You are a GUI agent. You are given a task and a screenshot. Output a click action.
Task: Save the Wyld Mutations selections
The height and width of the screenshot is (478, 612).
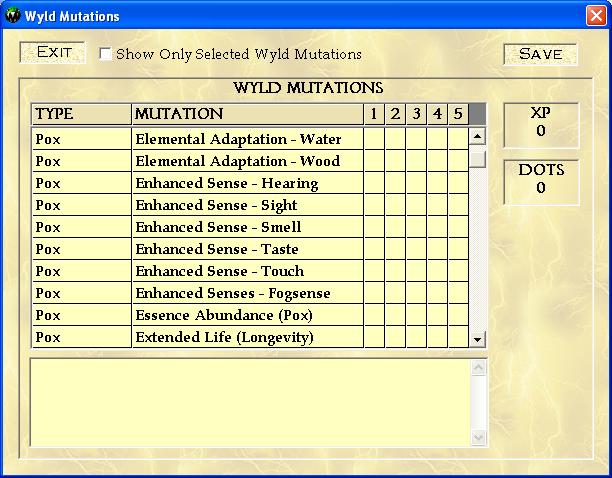[540, 54]
